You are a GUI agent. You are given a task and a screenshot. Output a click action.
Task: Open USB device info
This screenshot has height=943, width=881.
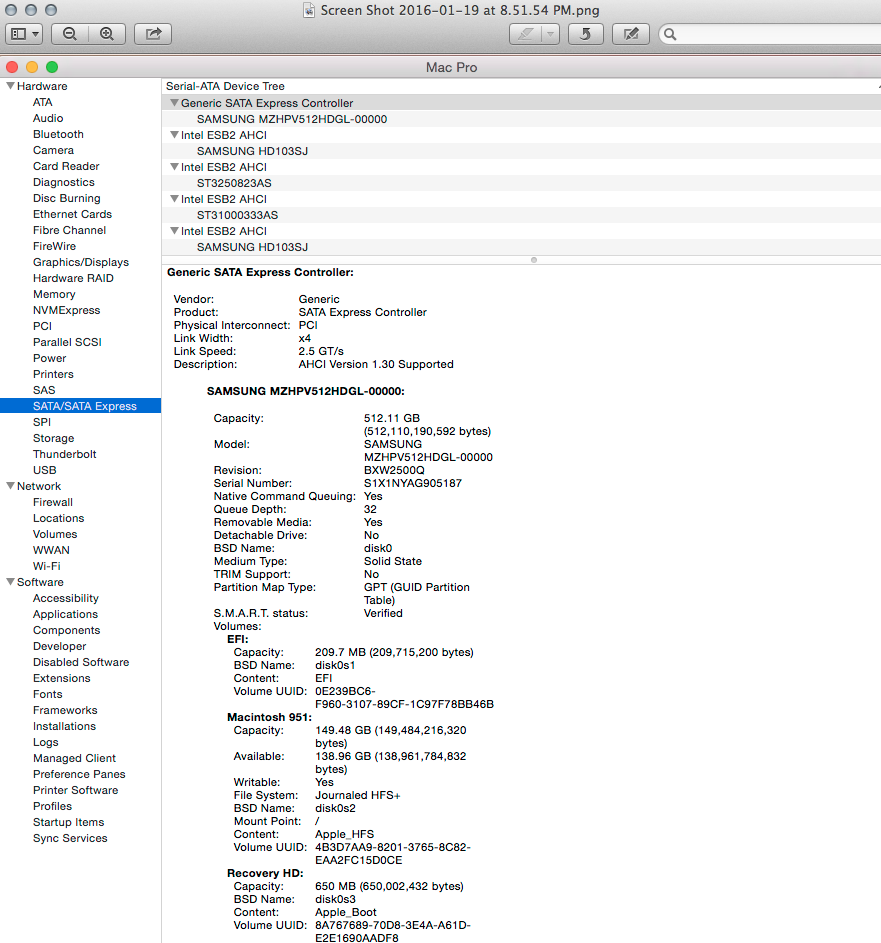tap(45, 470)
